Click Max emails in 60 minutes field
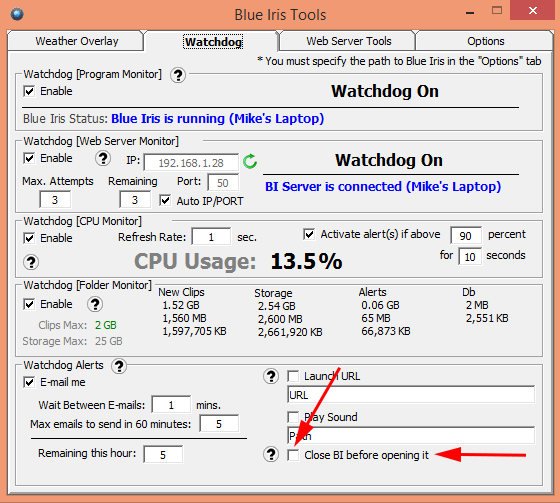The image size is (560, 503). pyautogui.click(x=219, y=424)
